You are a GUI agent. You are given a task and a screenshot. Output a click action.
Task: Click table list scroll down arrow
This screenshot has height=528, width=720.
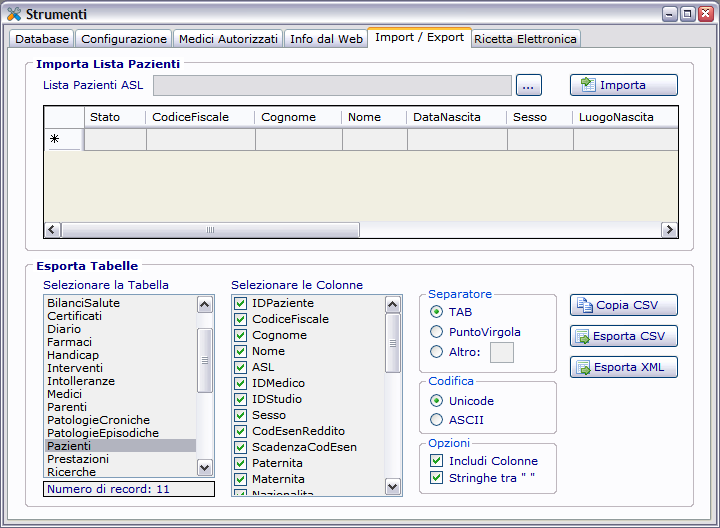(205, 468)
